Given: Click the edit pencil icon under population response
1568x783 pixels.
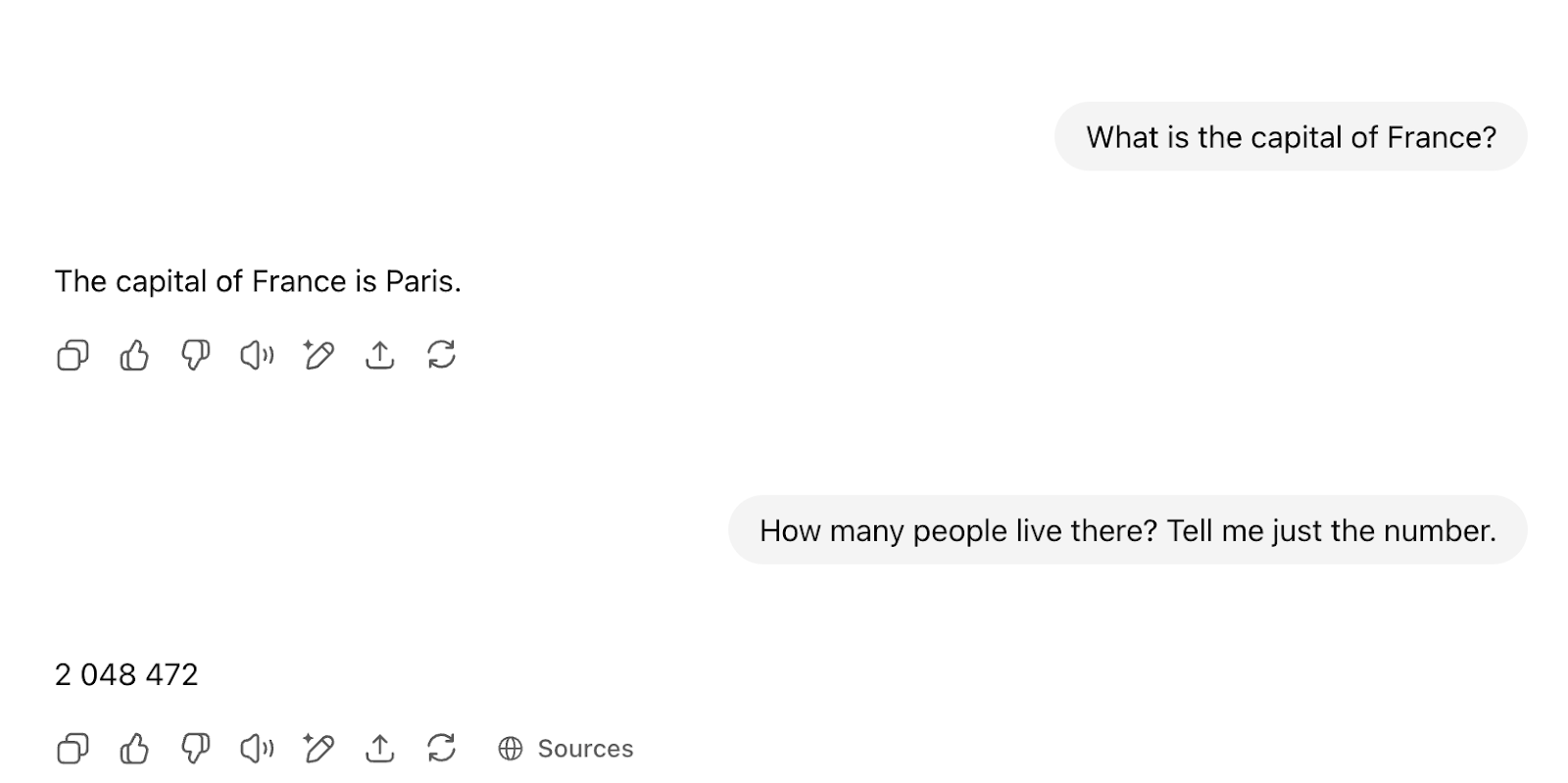Looking at the screenshot, I should [318, 749].
